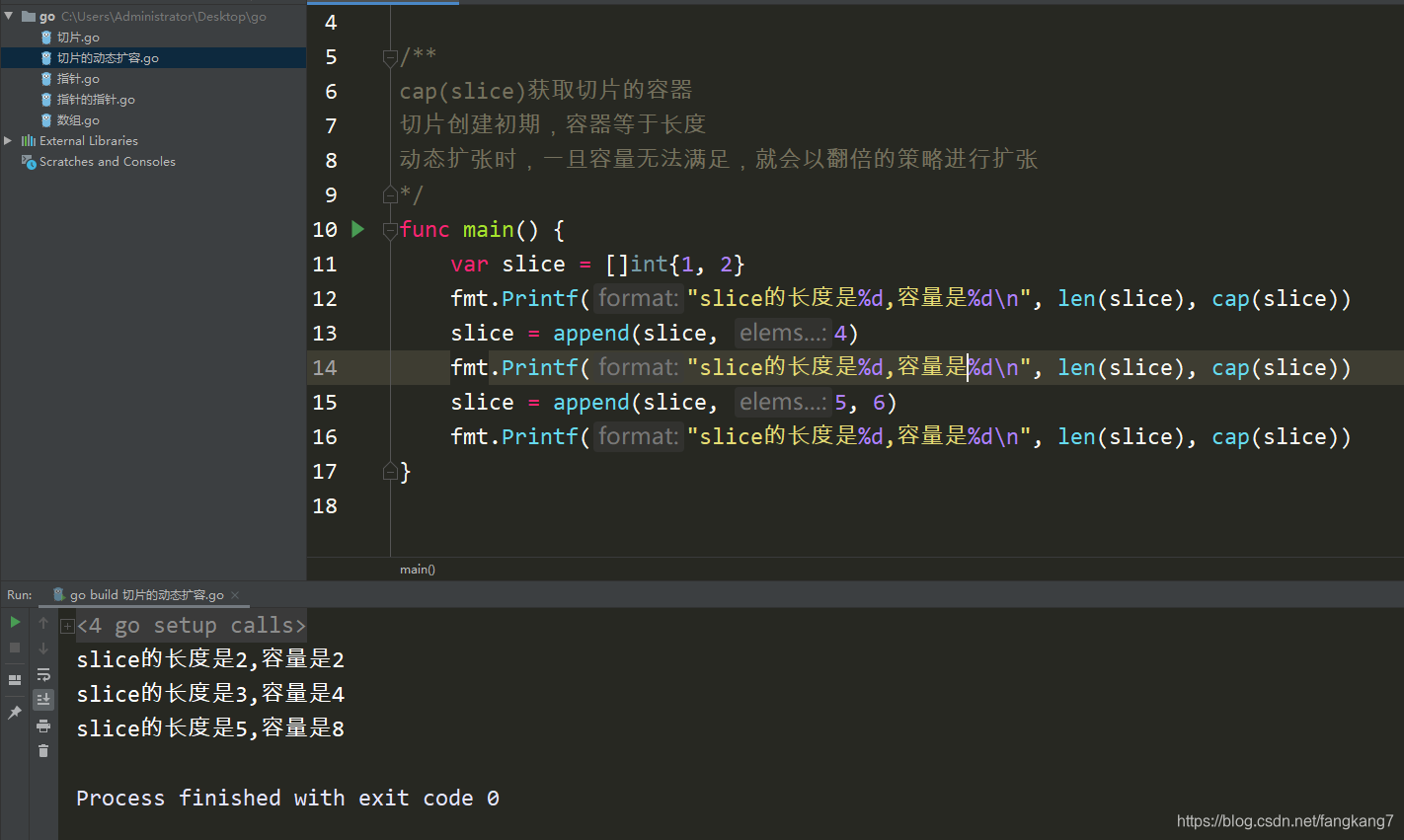Collapse the comment block fold at line 5
This screenshot has width=1404, height=840.
[x=390, y=58]
